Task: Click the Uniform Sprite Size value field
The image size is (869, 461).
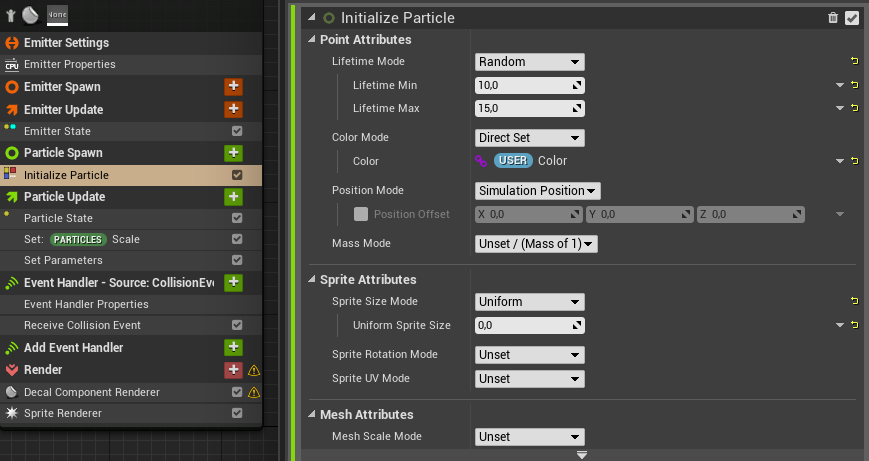Action: [529, 325]
